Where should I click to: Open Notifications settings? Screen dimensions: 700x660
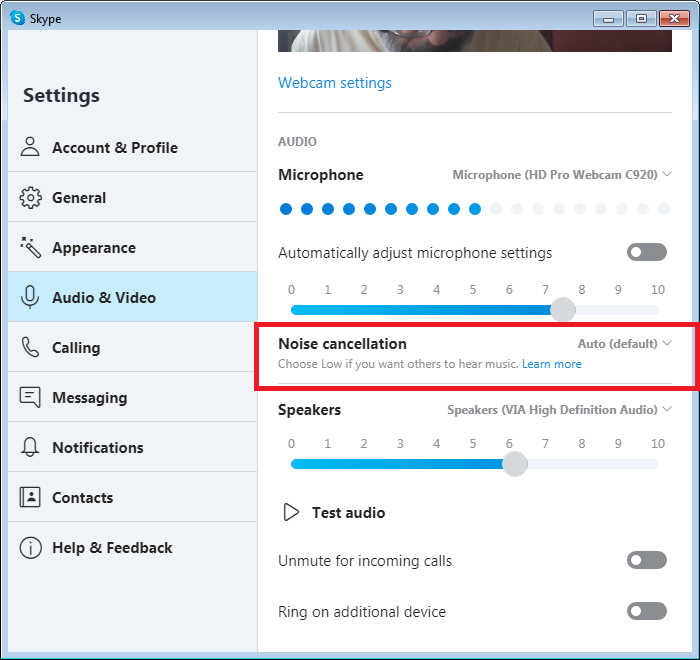[x=133, y=447]
